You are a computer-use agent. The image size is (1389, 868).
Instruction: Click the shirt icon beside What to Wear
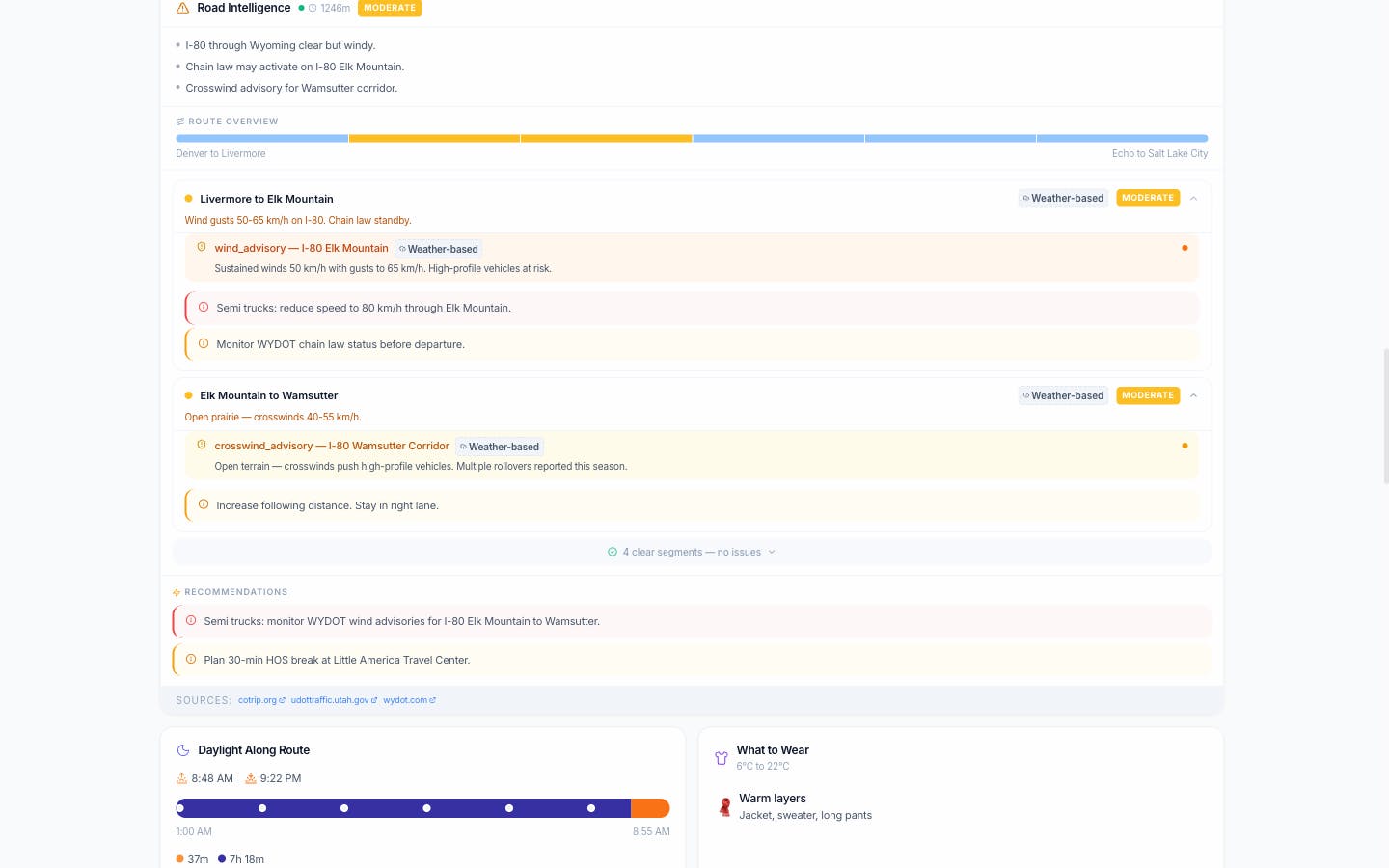click(722, 758)
